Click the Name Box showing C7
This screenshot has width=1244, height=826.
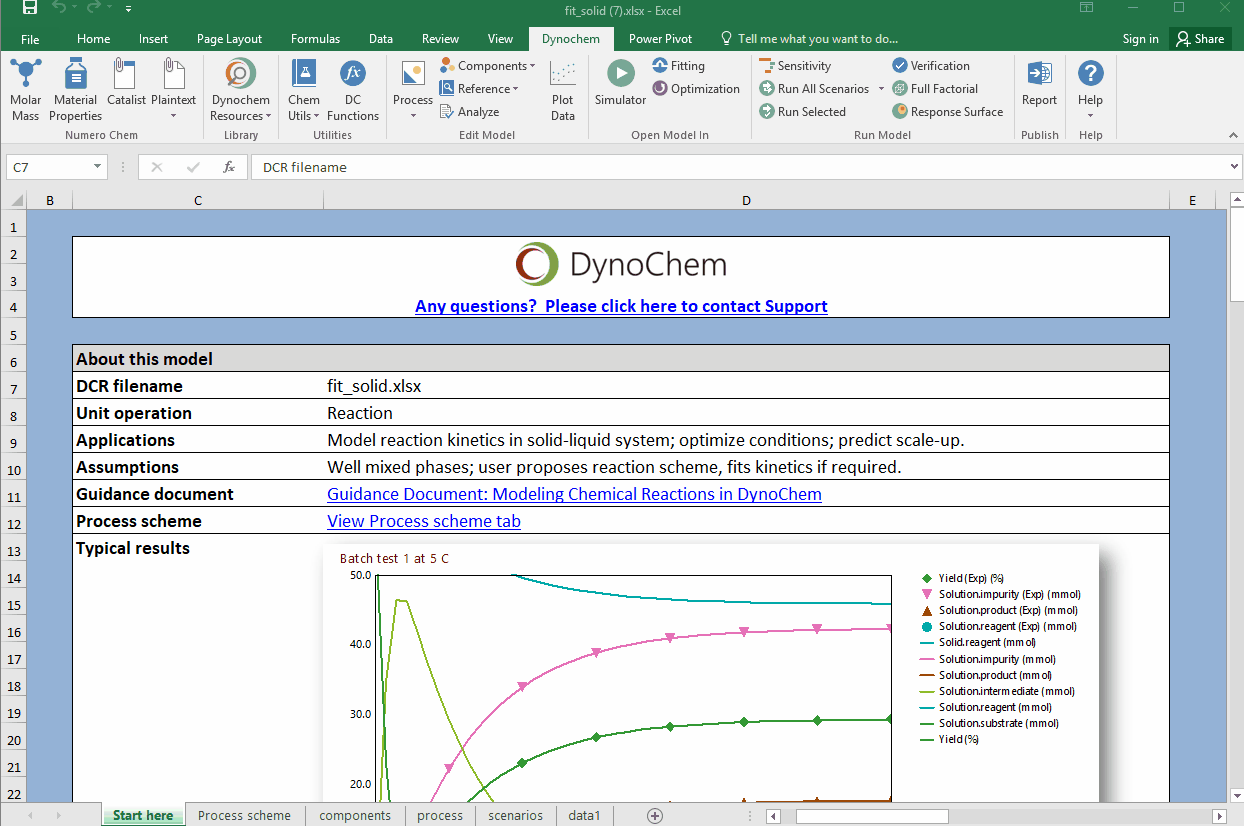tap(48, 167)
